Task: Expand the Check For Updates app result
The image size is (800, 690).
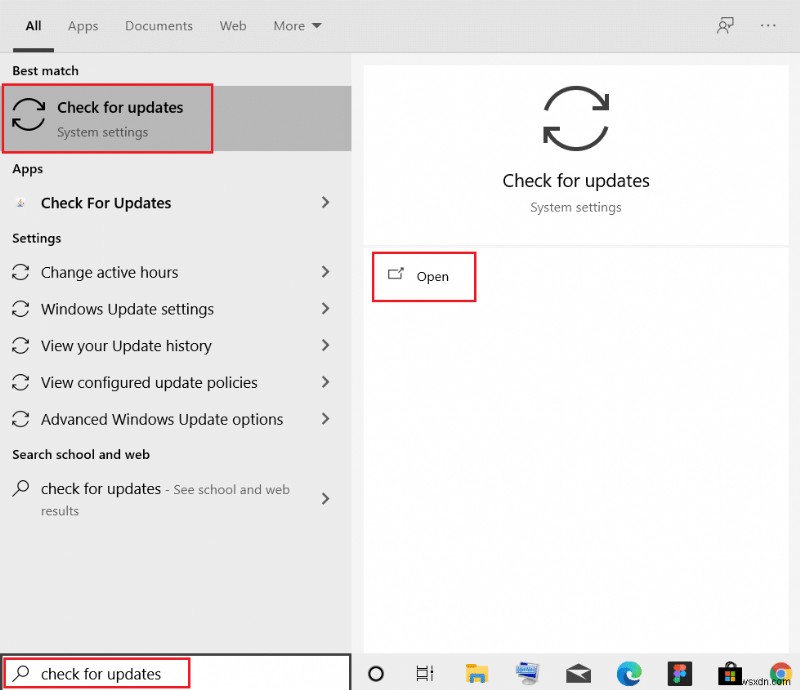Action: point(325,203)
